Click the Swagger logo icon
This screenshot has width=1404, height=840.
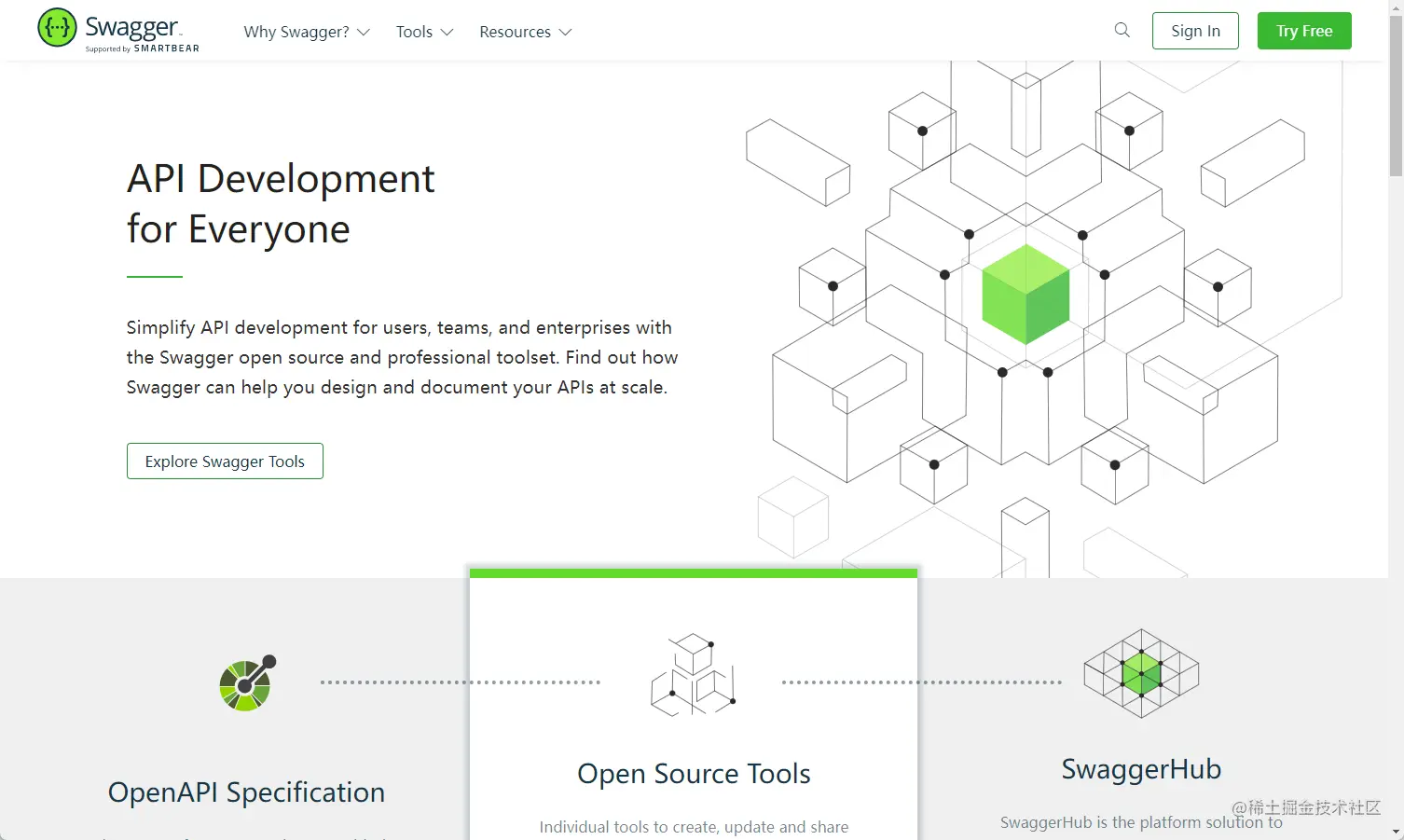pyautogui.click(x=57, y=28)
